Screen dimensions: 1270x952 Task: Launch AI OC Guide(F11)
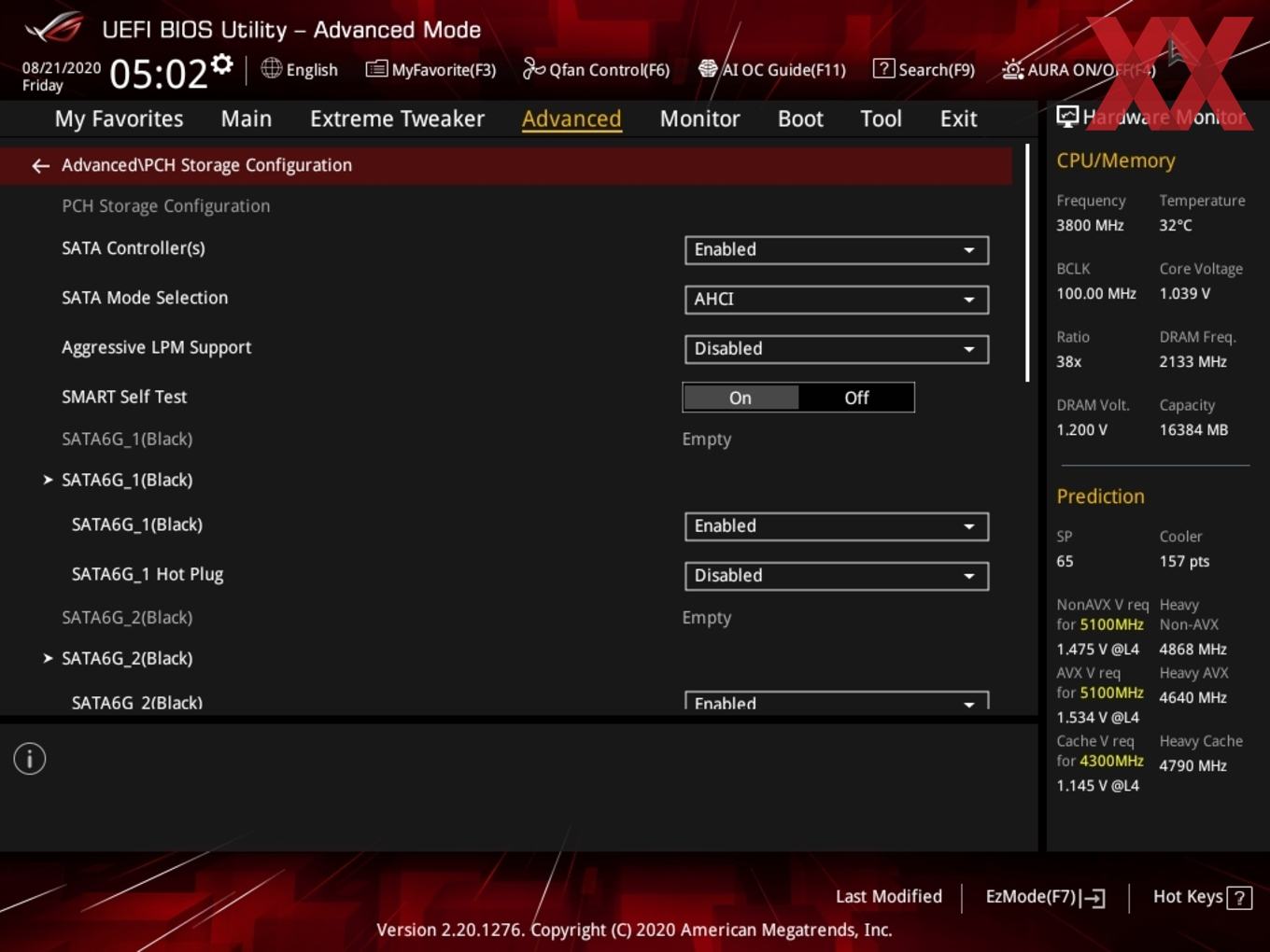click(772, 69)
